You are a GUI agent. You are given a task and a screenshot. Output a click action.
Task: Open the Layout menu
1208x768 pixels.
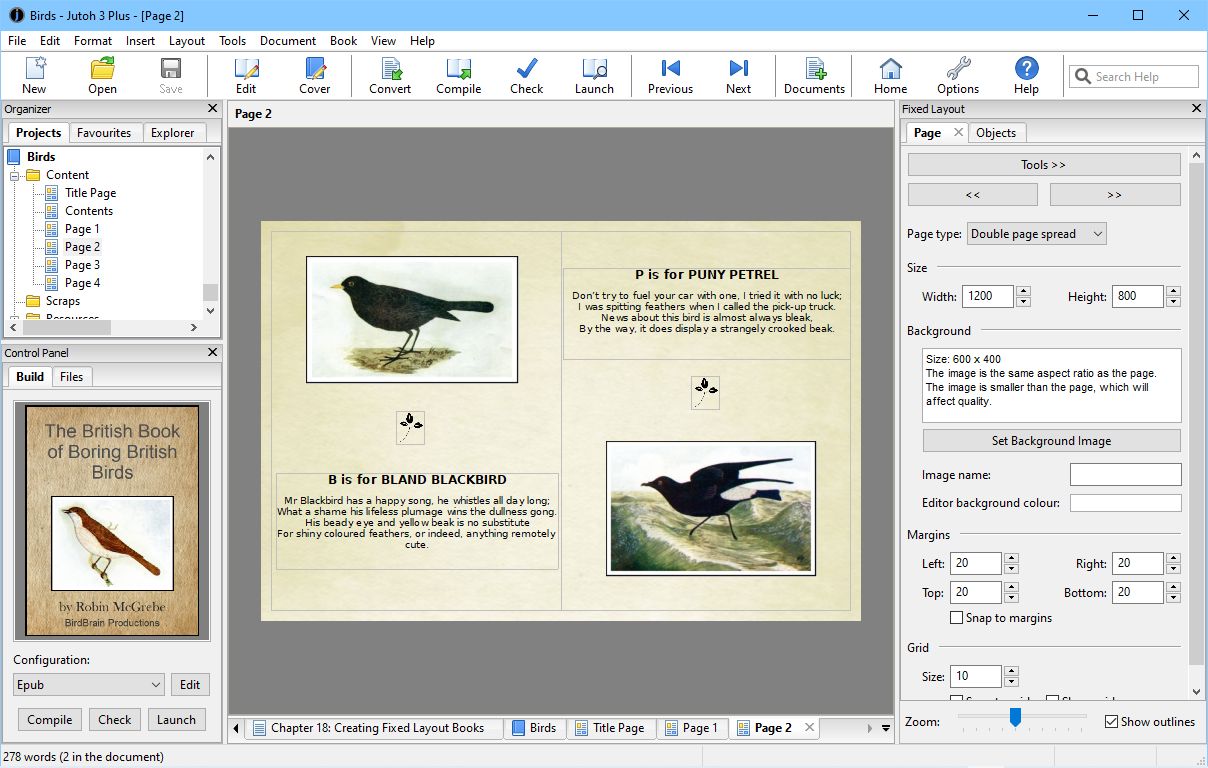click(187, 41)
